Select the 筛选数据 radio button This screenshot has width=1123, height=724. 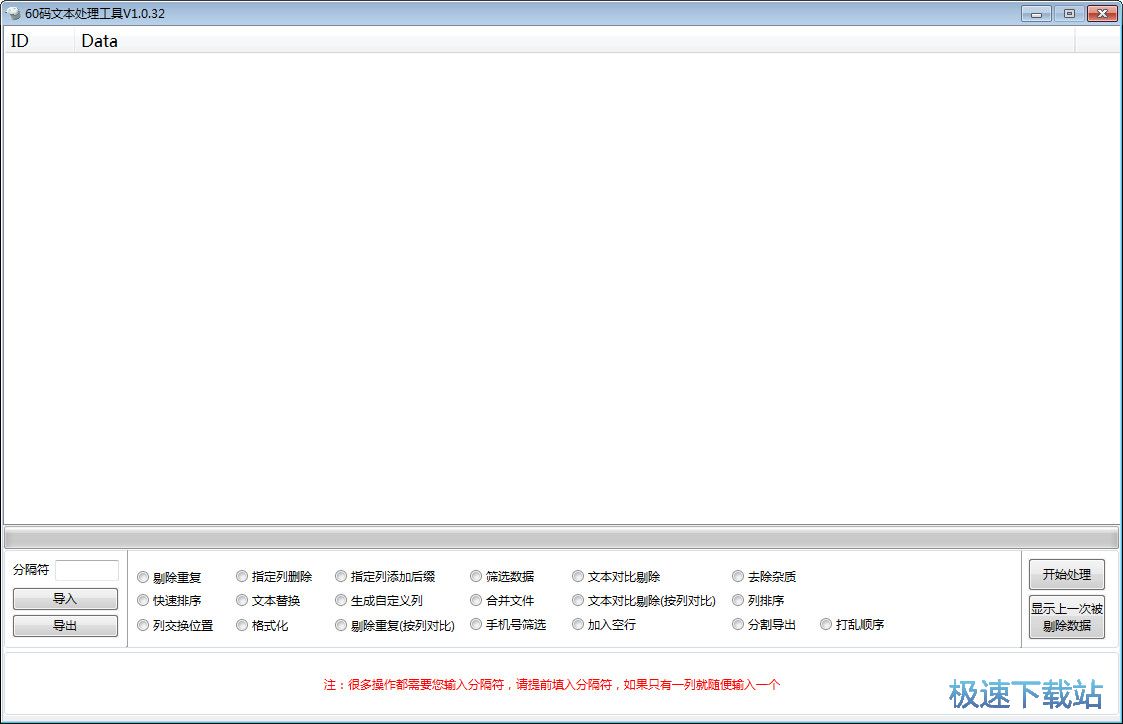click(476, 576)
